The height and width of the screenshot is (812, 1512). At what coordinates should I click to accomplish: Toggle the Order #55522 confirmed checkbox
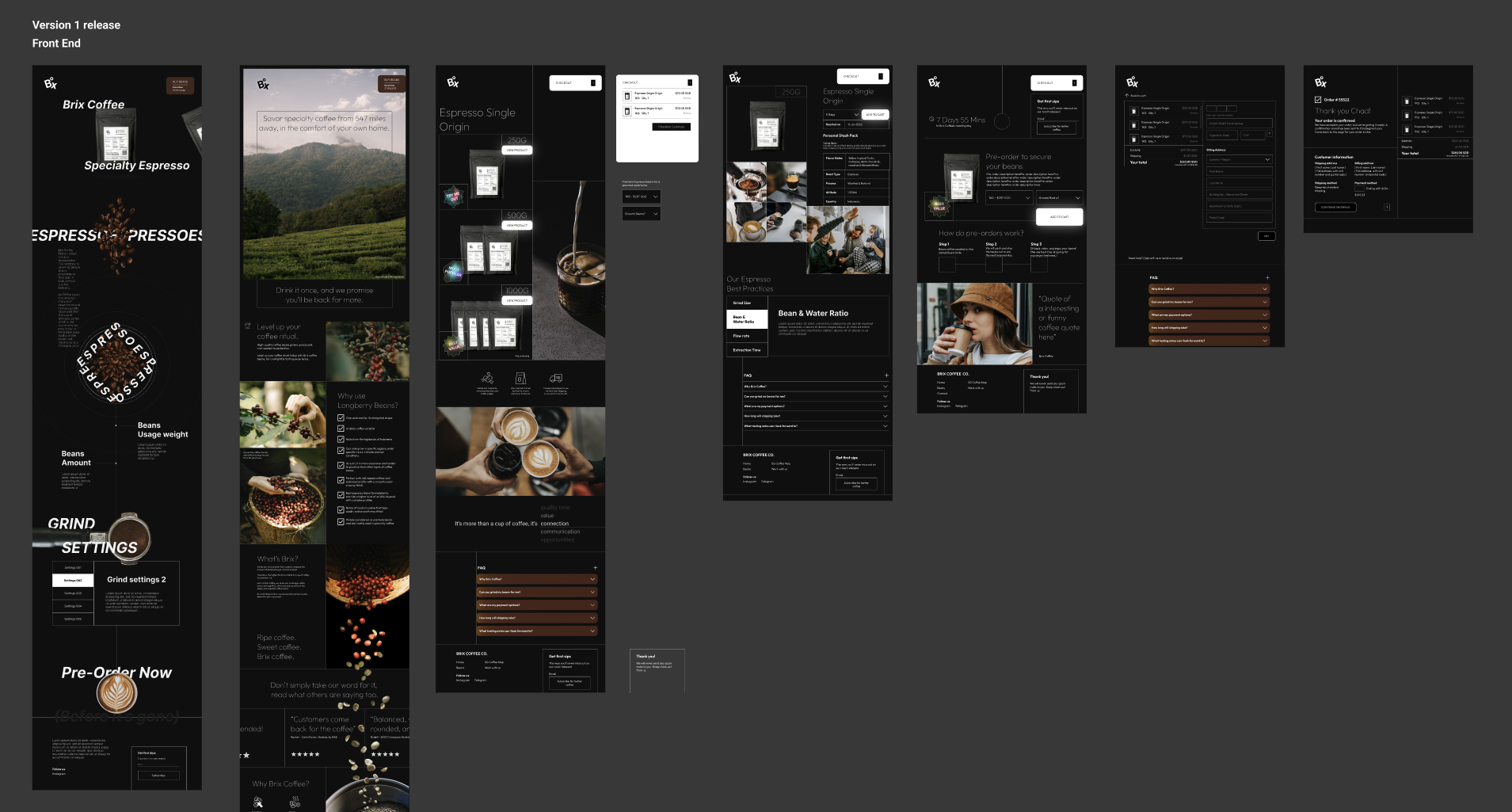tap(1318, 100)
